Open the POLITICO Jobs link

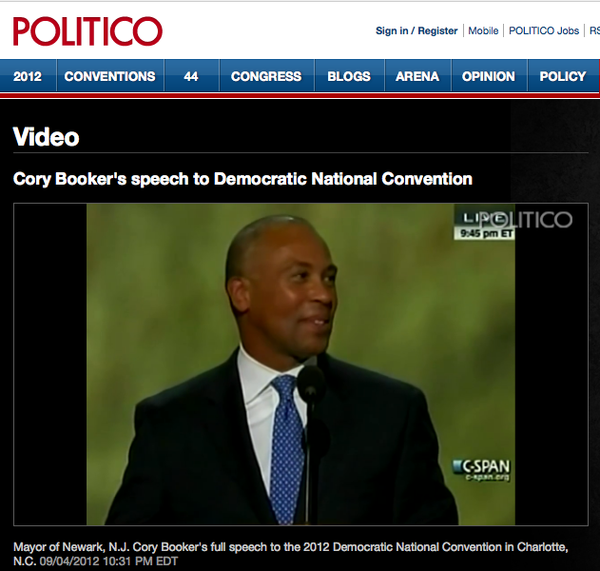[544, 31]
